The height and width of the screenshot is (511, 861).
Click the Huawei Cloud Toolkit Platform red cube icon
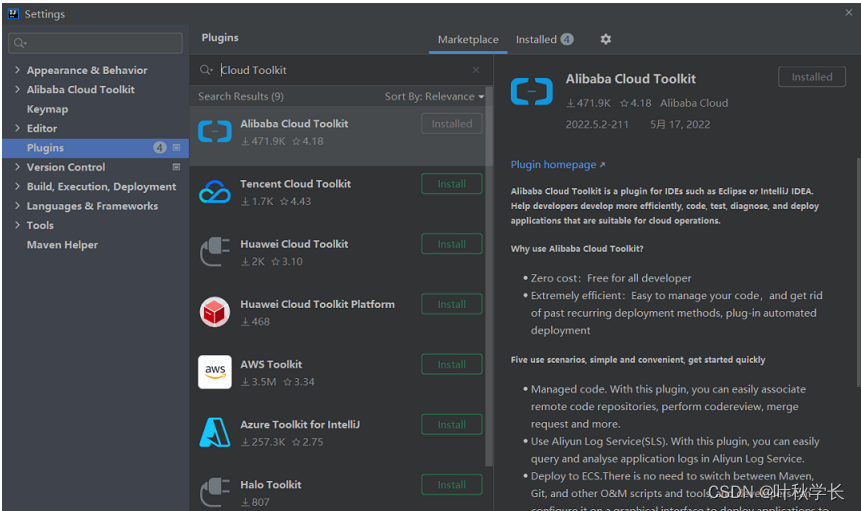pos(215,312)
